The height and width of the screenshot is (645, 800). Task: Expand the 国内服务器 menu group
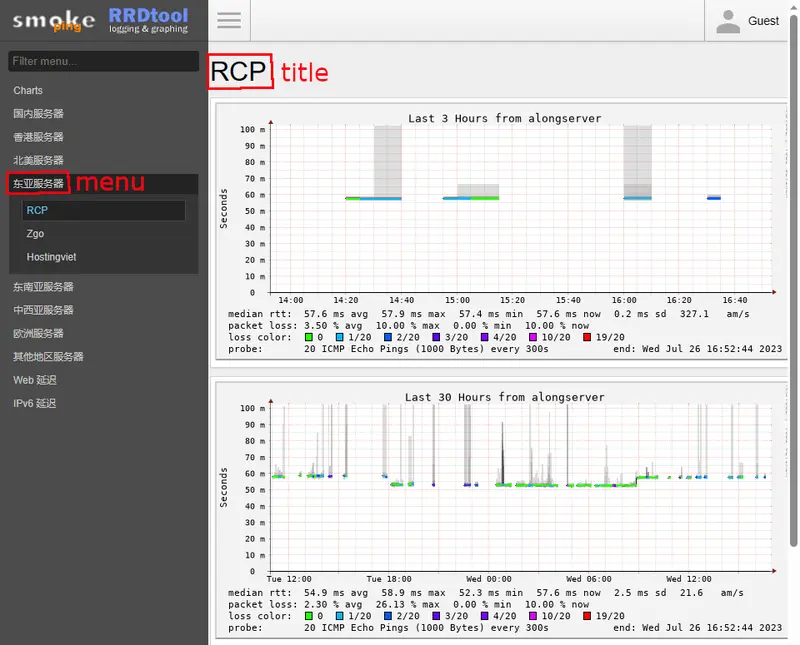tap(38, 114)
